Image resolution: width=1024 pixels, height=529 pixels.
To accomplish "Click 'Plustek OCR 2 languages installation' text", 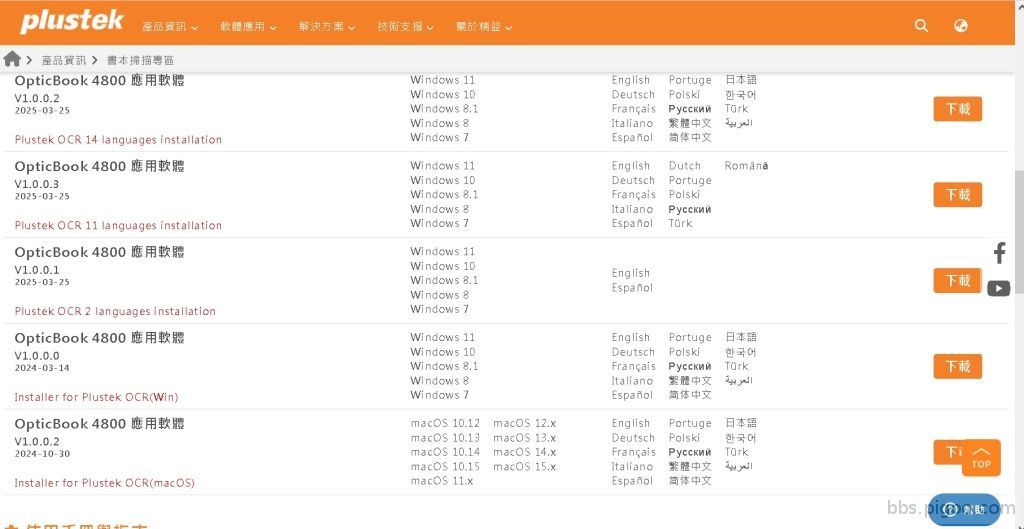I will click(x=115, y=312).
